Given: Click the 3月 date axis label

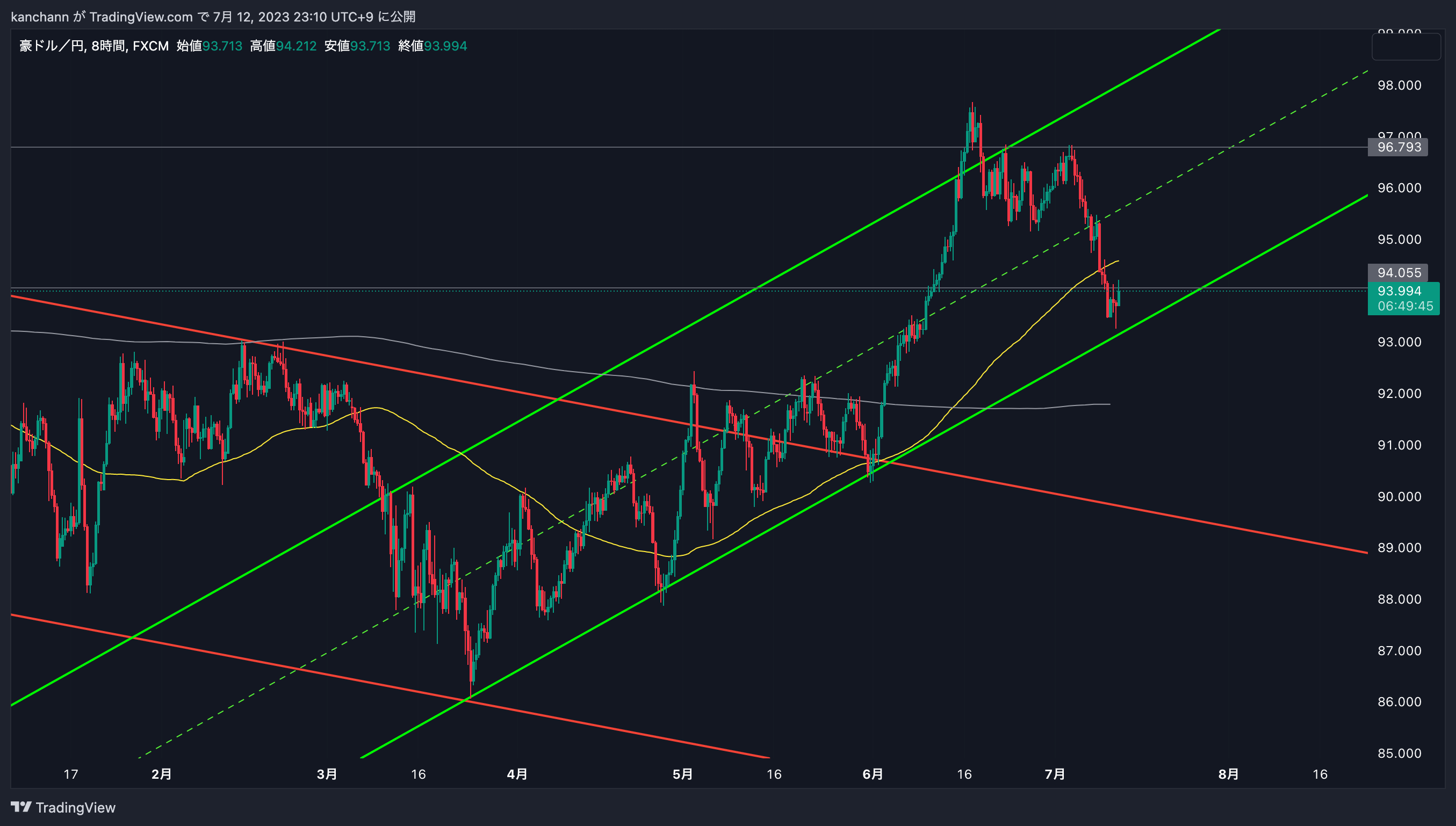Looking at the screenshot, I should click(327, 774).
